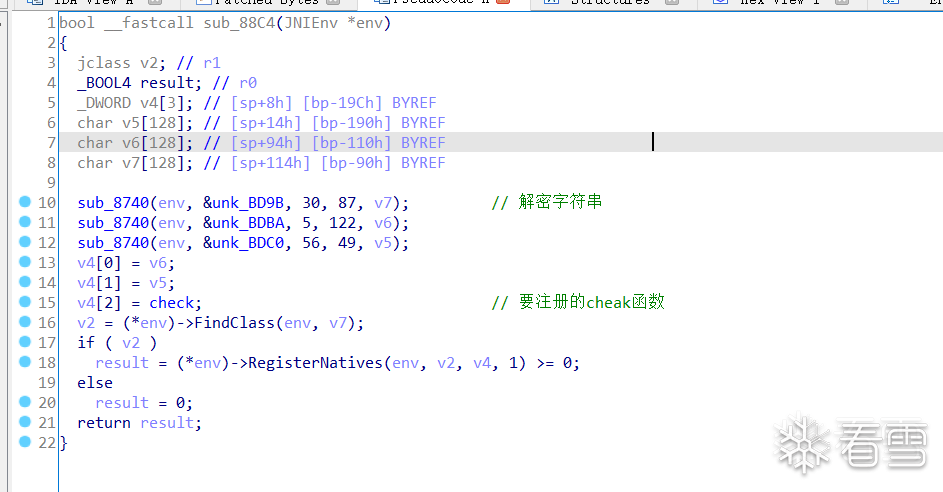Screen dimensions: 943x492
Task: Toggle breakpoint dot on line 18
Action: point(25,361)
